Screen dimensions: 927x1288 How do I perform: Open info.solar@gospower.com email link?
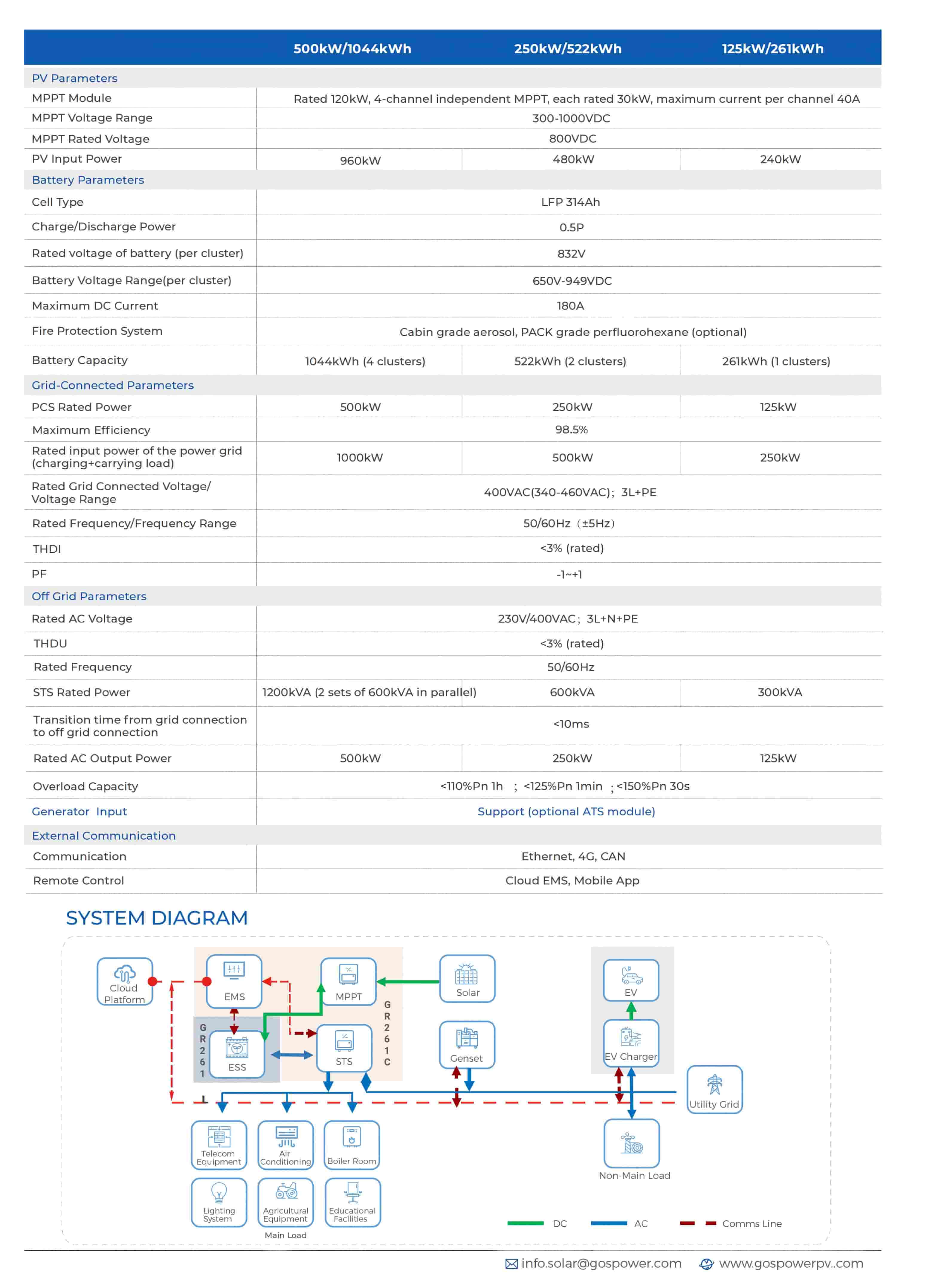[601, 1263]
